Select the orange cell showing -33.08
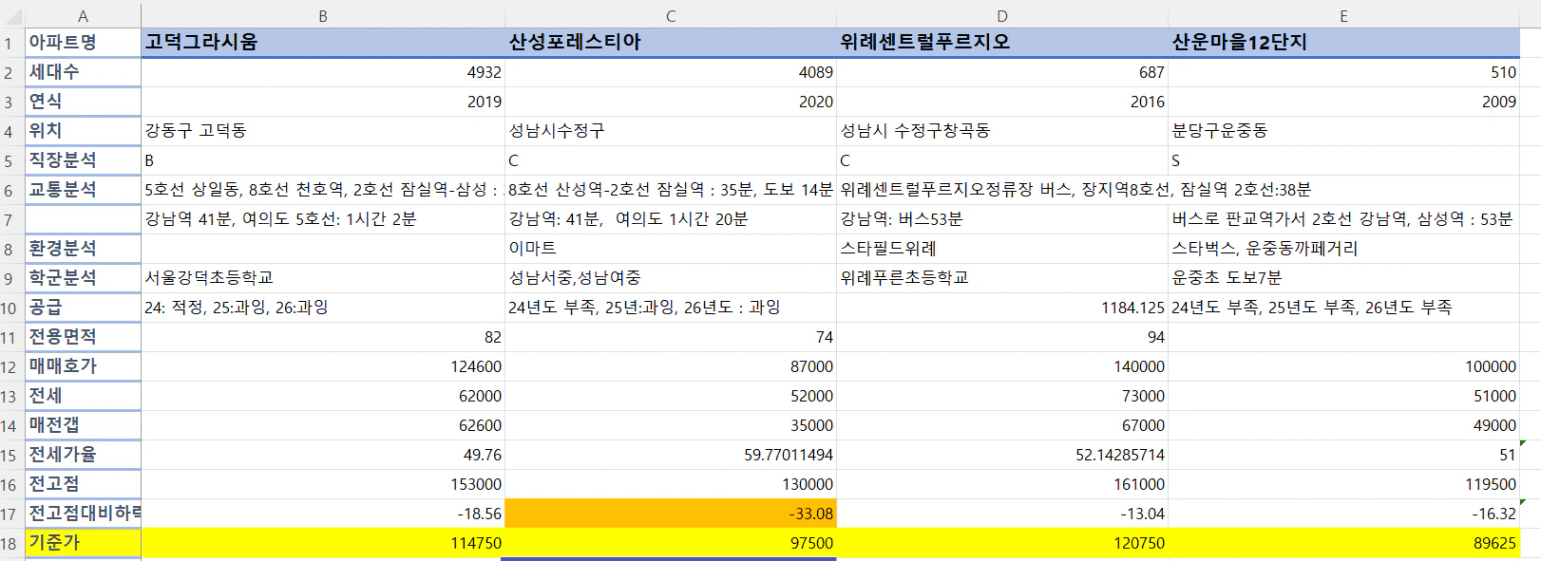 (x=670, y=513)
